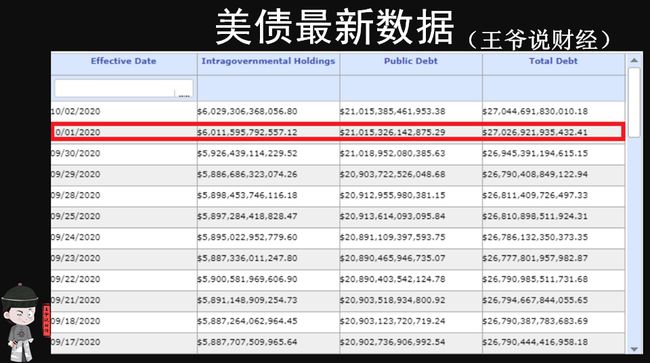
Task: Click total debt value $26,794,667,844,055.65
Action: 535,300
